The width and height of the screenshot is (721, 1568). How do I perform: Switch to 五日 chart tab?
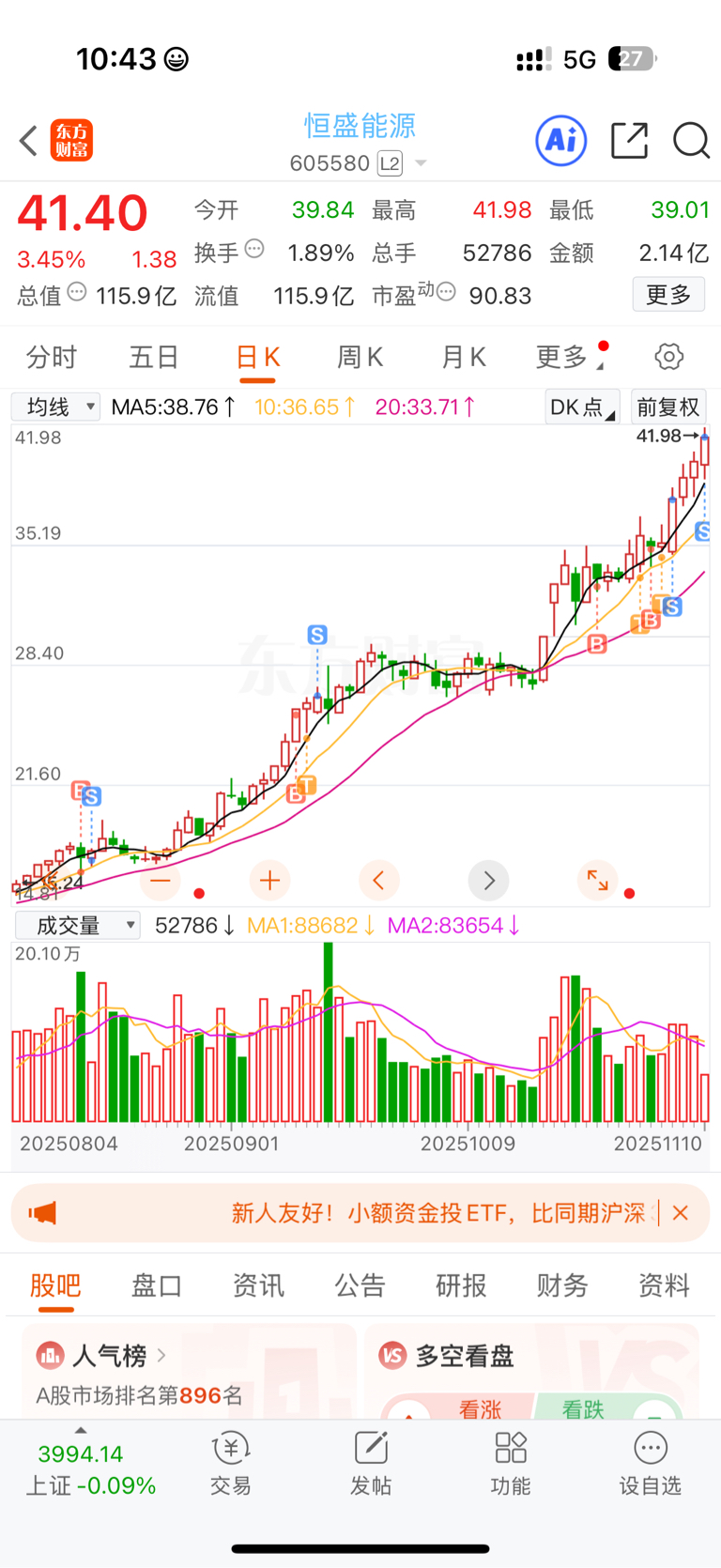pos(154,357)
